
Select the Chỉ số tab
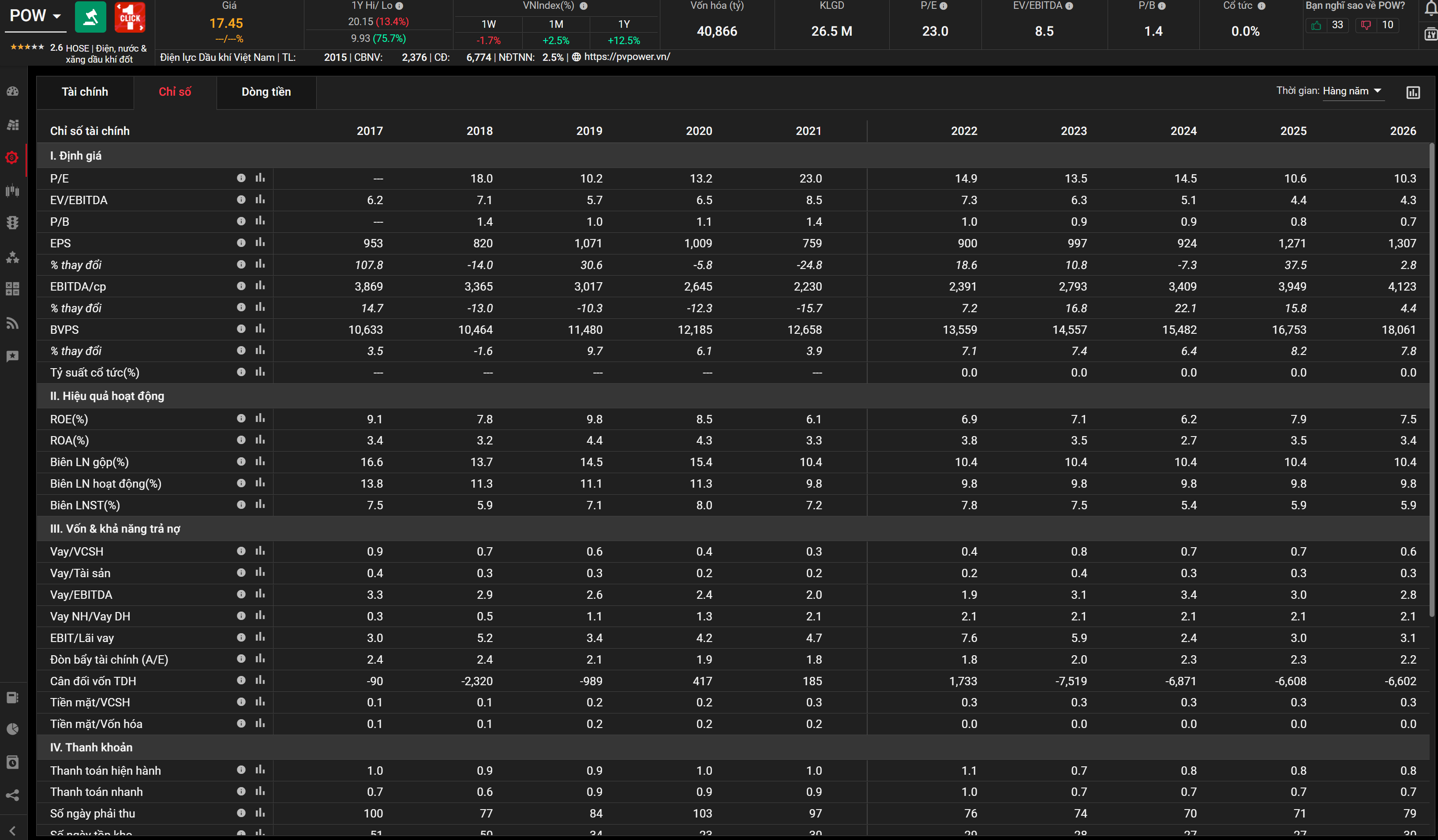tap(175, 92)
